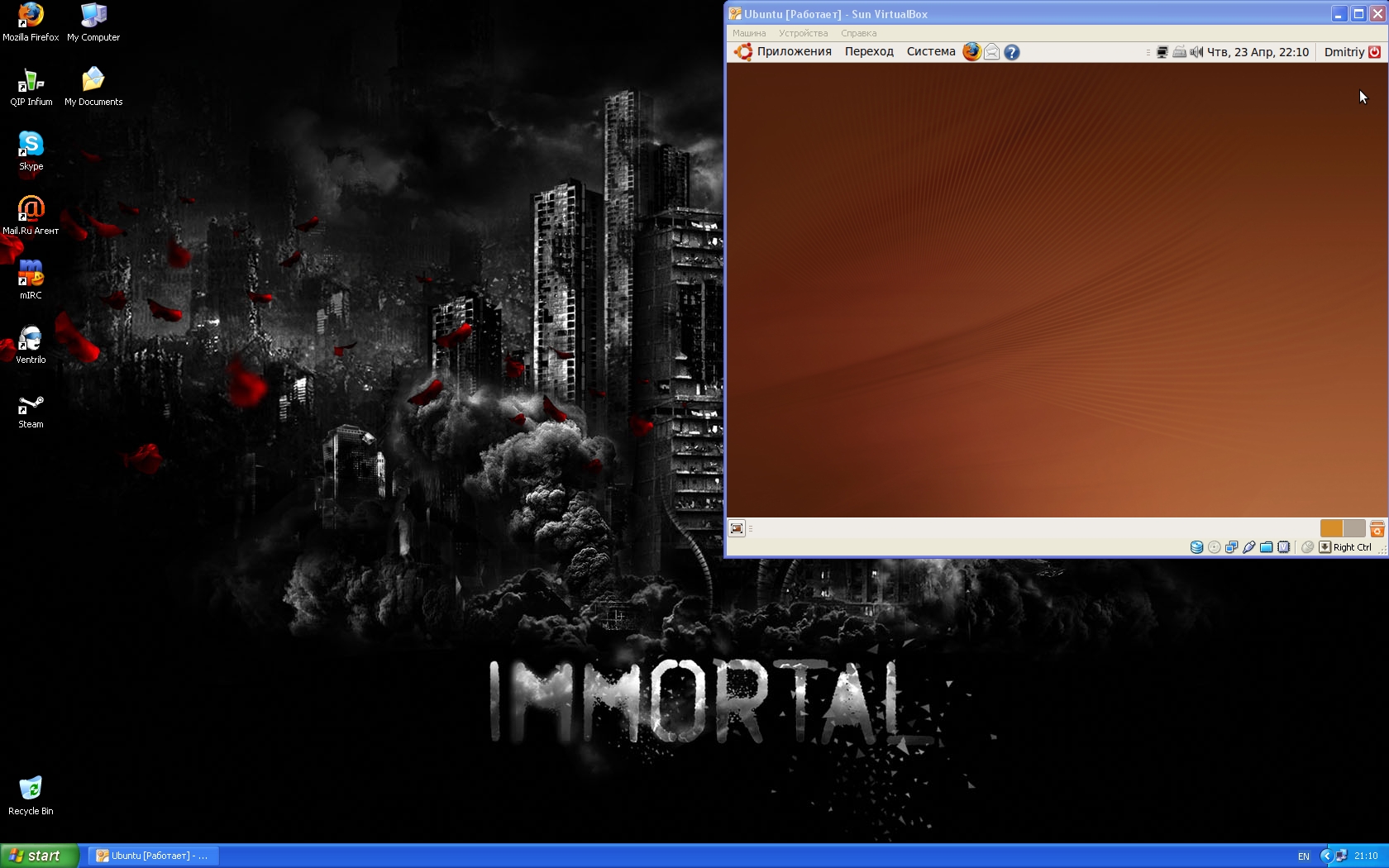The image size is (1389, 868).
Task: Click the shared folders icon in status bar
Action: (x=1266, y=547)
